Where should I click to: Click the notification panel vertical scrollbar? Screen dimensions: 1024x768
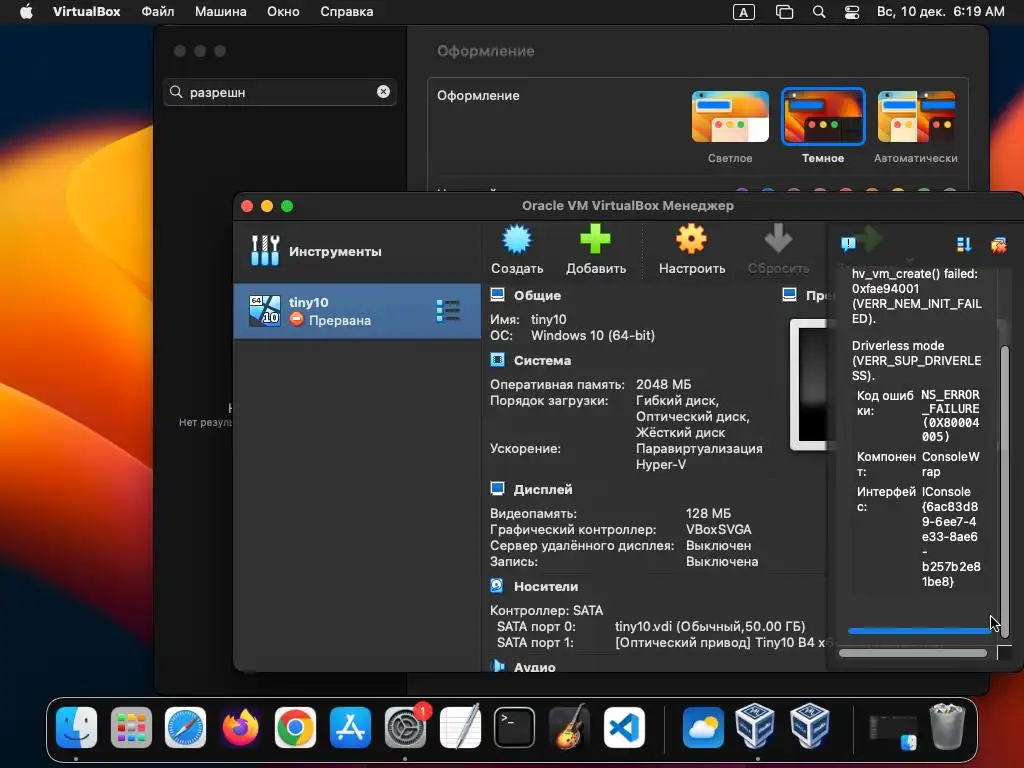tap(1005, 491)
